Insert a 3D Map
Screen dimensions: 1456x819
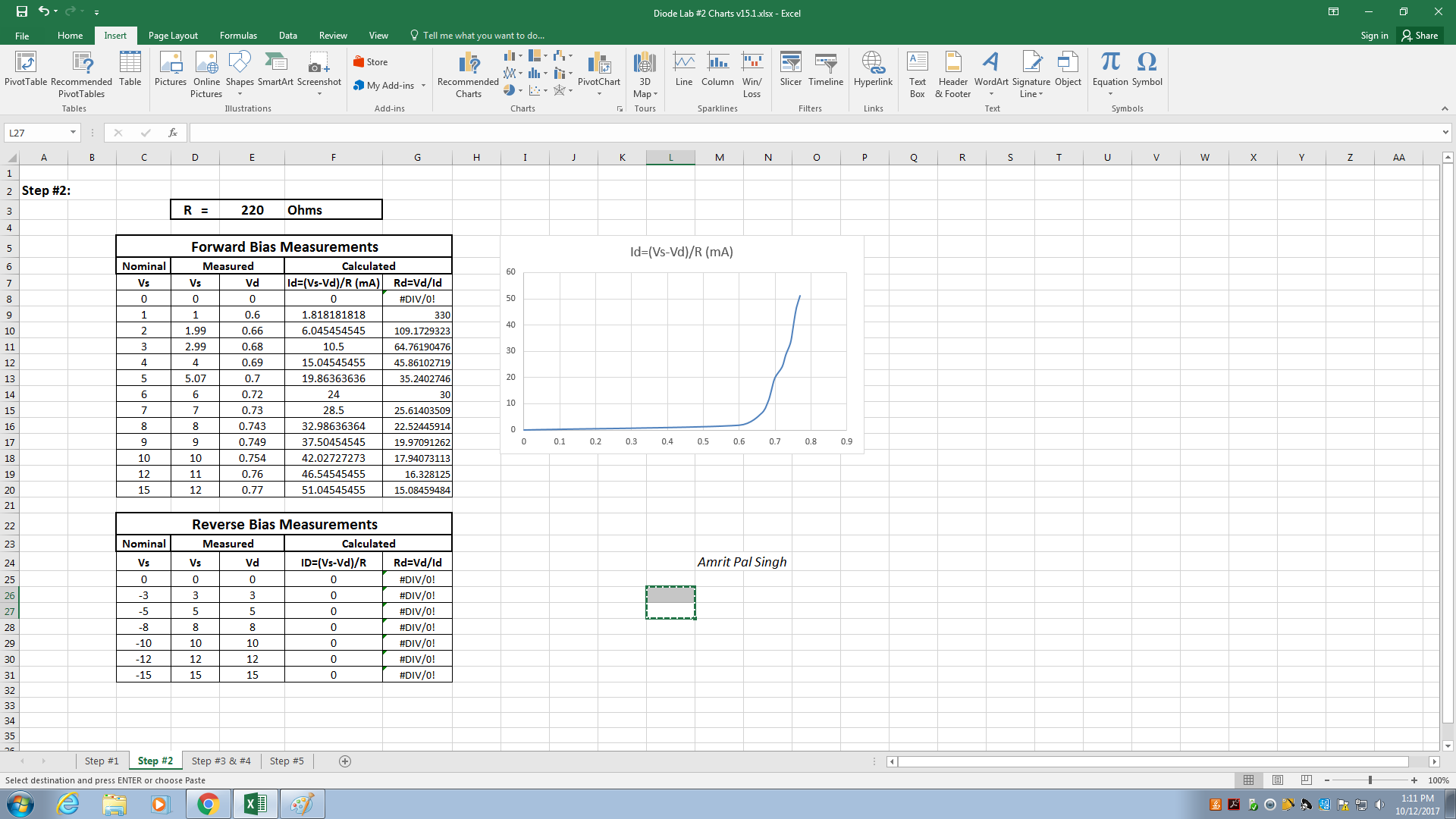645,74
